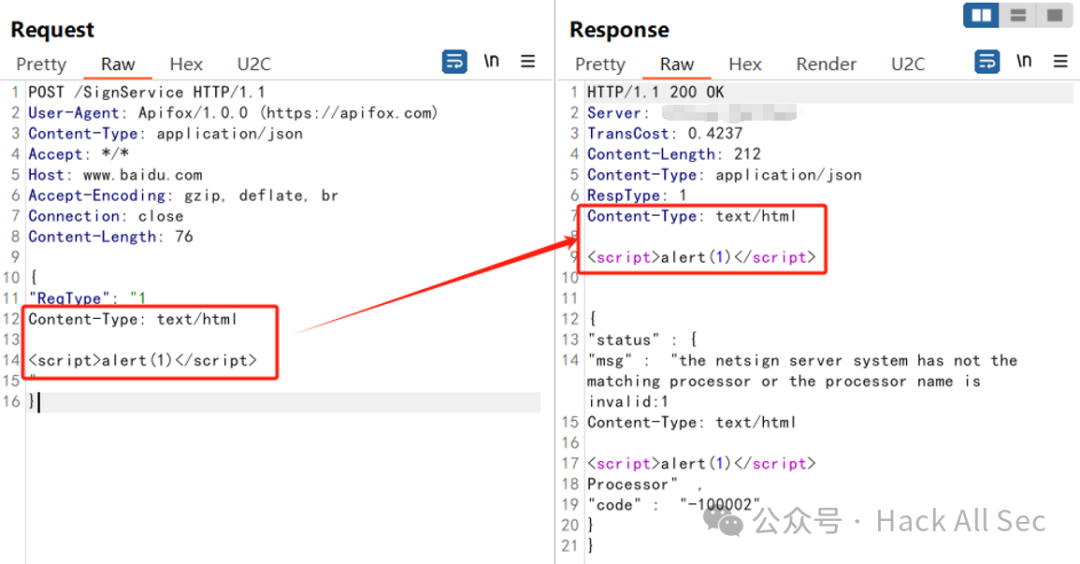The image size is (1080, 564).
Task: Open Request panel options menu
Action: pos(528,61)
